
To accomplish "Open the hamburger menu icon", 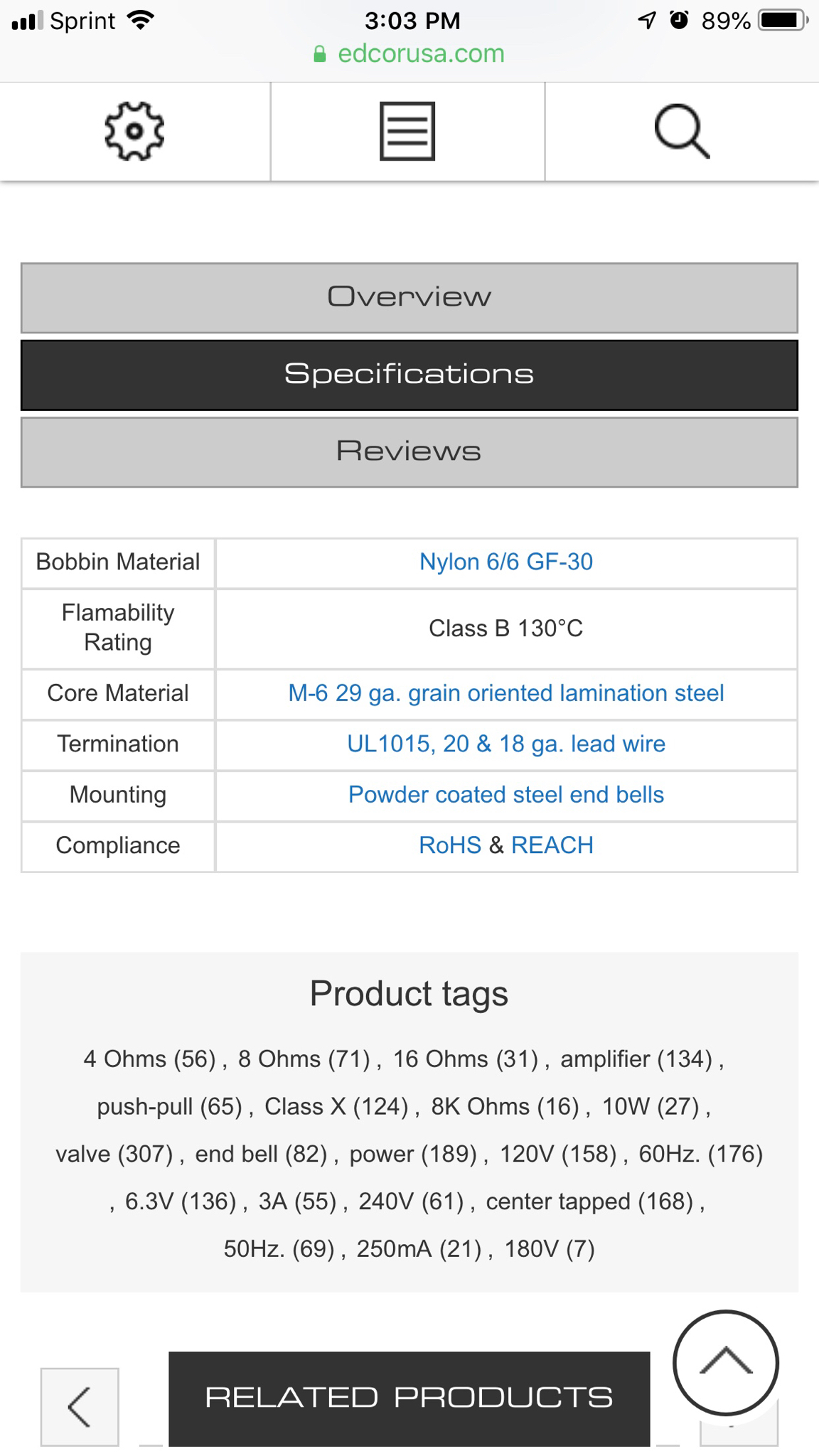I will [407, 132].
